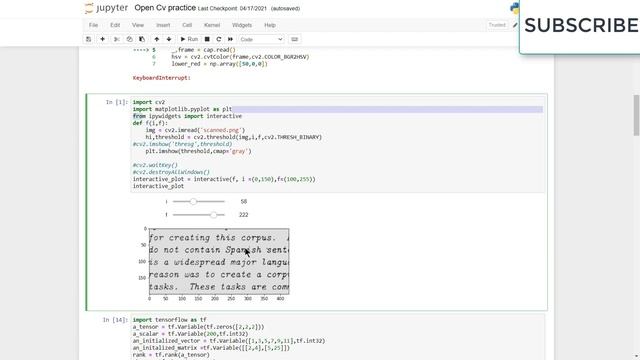Move selected cell down
This screenshot has height=360, width=640.
point(169,39)
